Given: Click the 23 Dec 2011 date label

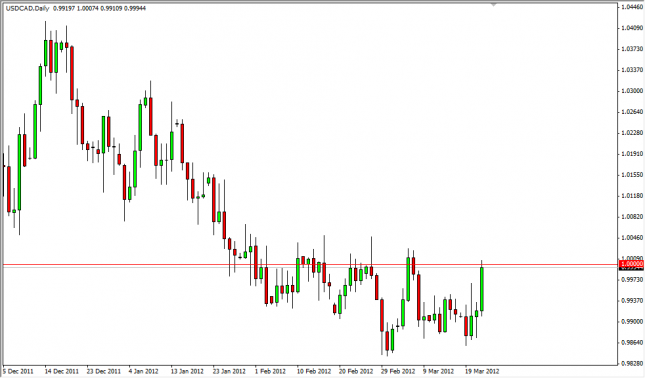Looking at the screenshot, I should tap(104, 371).
